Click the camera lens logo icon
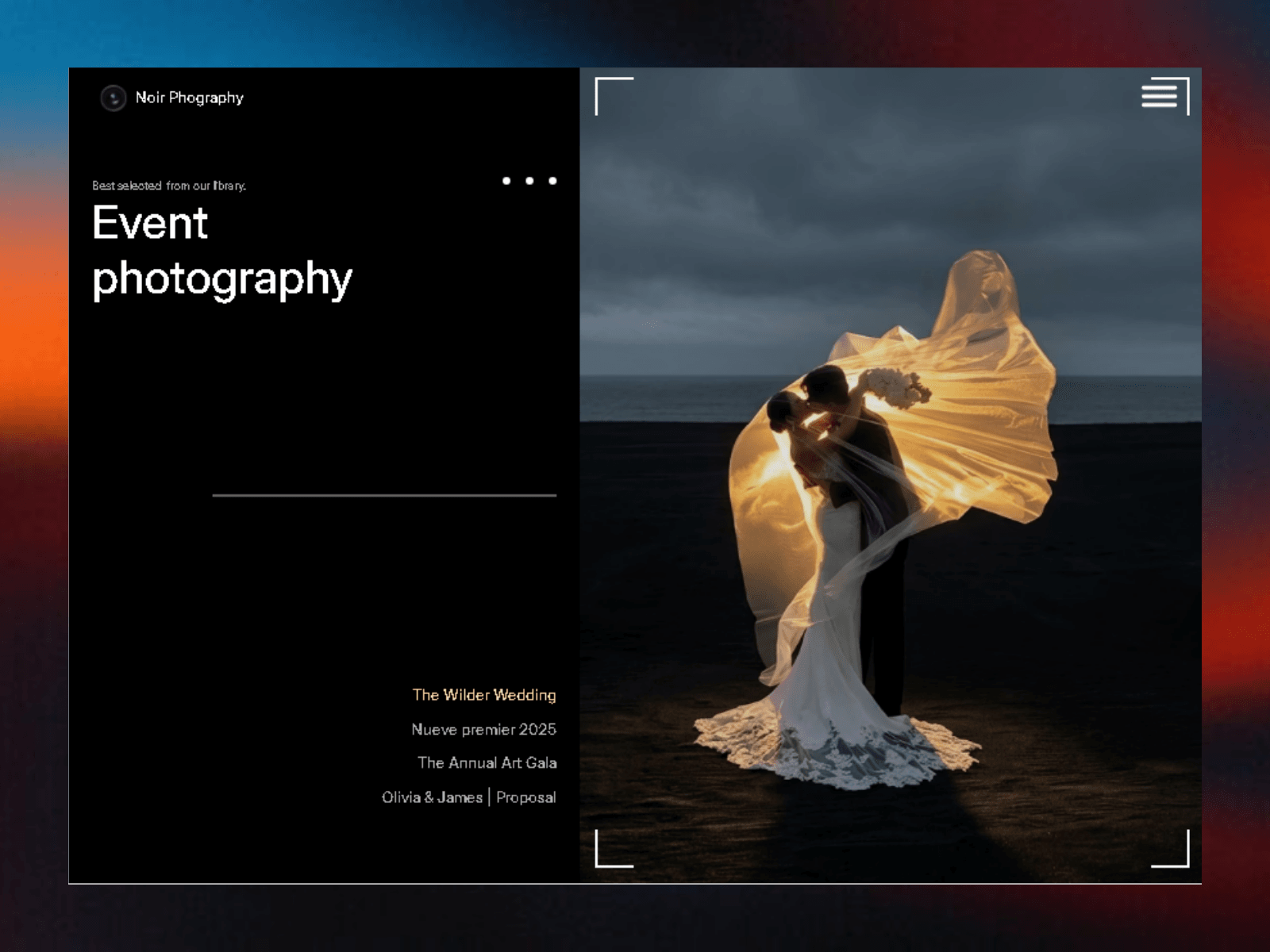This screenshot has width=1270, height=952. [114, 98]
